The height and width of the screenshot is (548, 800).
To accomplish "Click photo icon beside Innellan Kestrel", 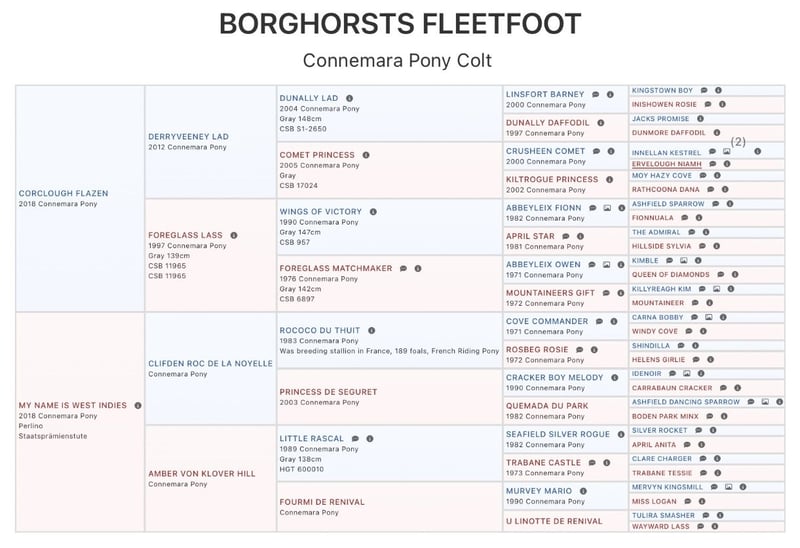I will 727,152.
